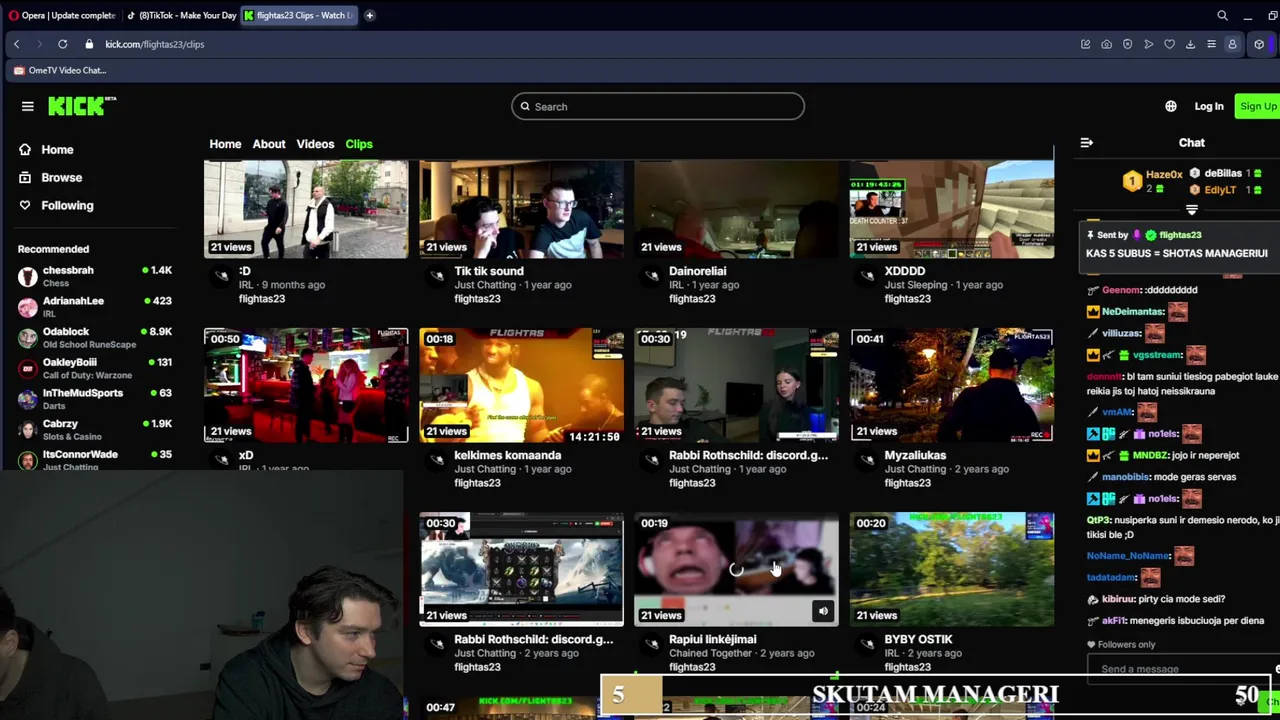This screenshot has height=720, width=1280.
Task: Click the KICK logo
Action: pyautogui.click(x=82, y=106)
